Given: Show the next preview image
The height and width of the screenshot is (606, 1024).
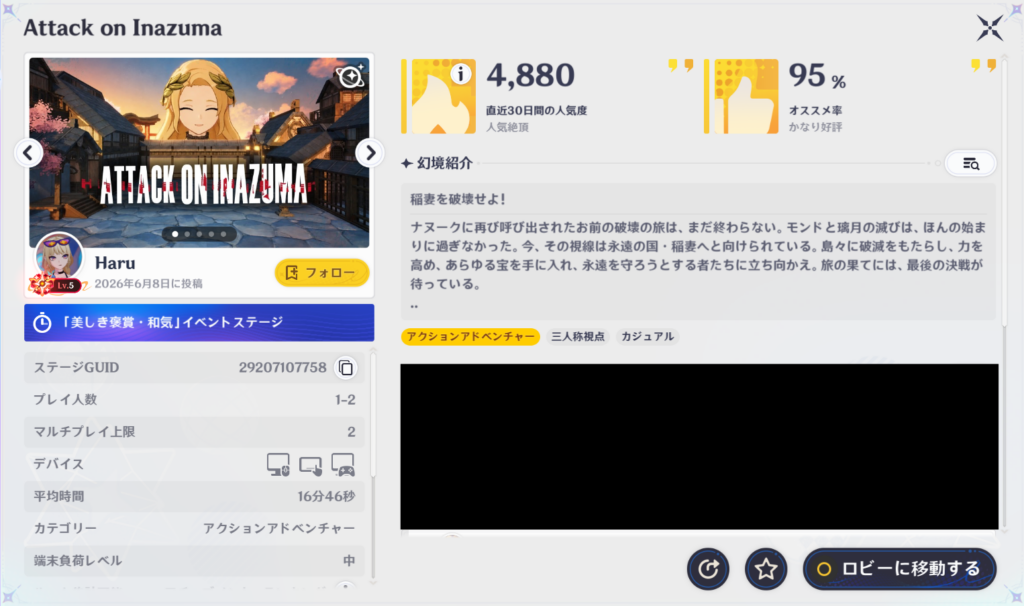Looking at the screenshot, I should (x=370, y=153).
